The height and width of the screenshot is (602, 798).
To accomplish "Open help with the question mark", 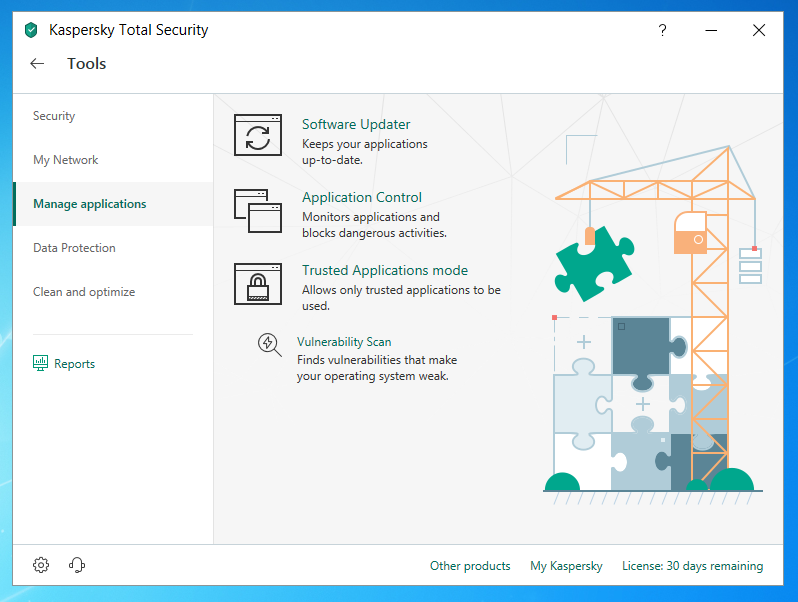I will pyautogui.click(x=662, y=30).
